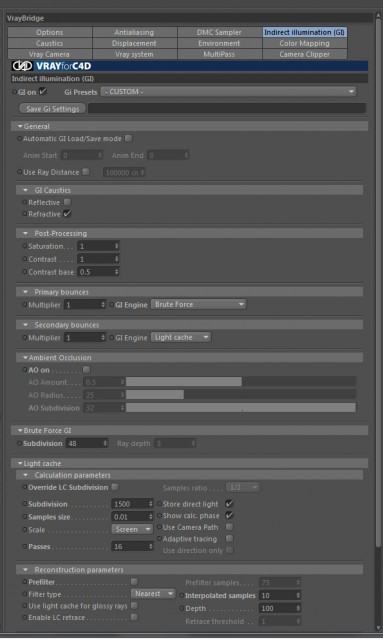Click the Depth value field
The height and width of the screenshot is (640, 383).
point(280,609)
